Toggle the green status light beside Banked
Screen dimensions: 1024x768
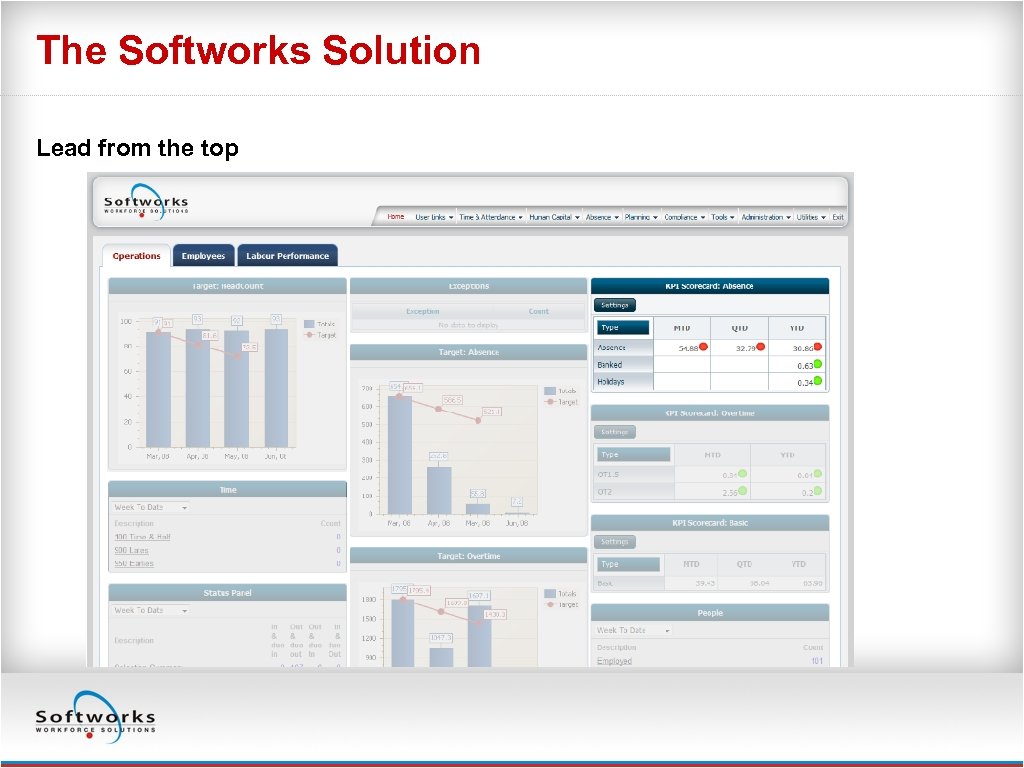click(816, 364)
